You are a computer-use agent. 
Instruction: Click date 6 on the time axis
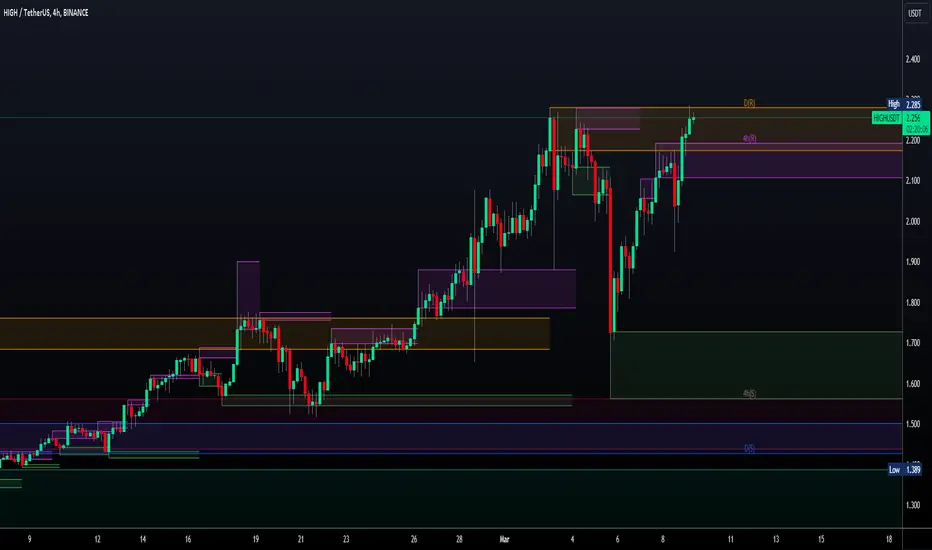click(618, 539)
